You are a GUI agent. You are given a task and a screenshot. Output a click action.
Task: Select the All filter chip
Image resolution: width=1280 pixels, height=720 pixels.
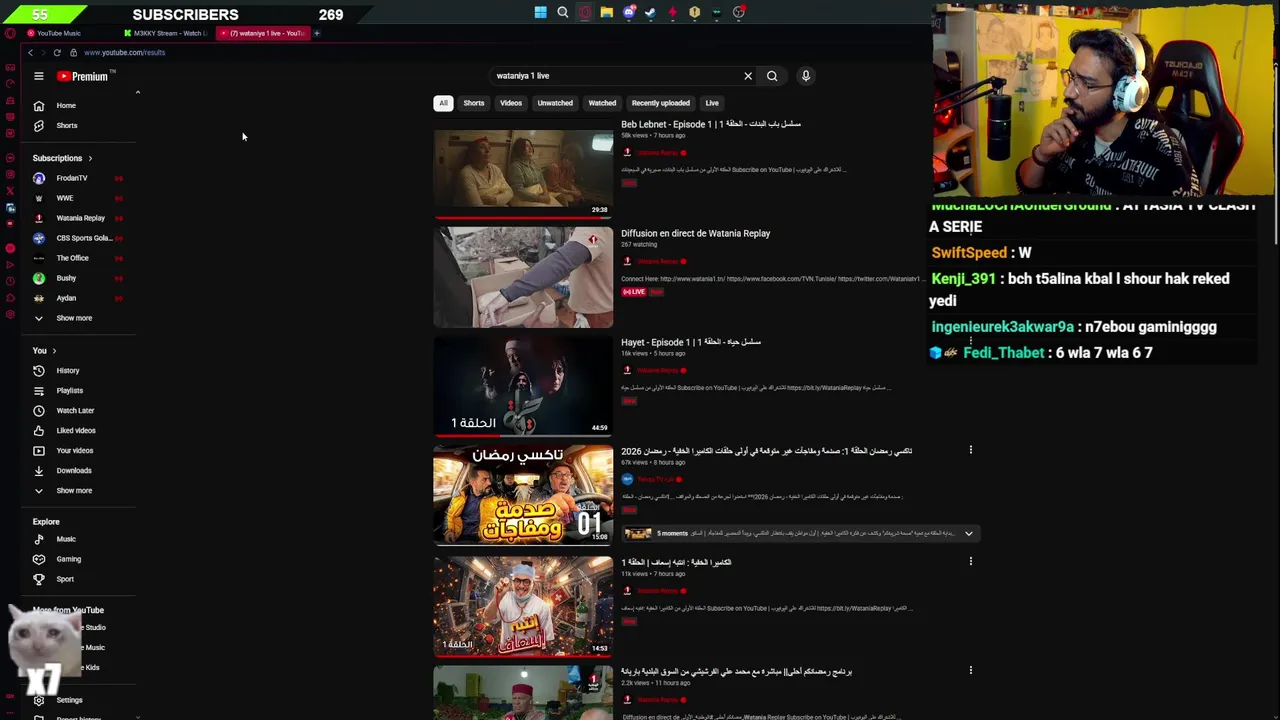click(x=443, y=103)
